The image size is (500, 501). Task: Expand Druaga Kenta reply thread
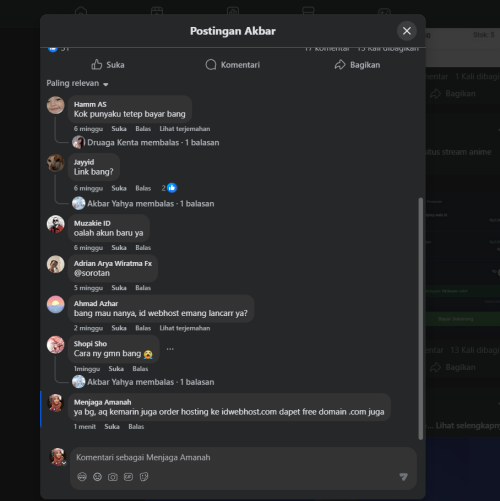(x=146, y=142)
